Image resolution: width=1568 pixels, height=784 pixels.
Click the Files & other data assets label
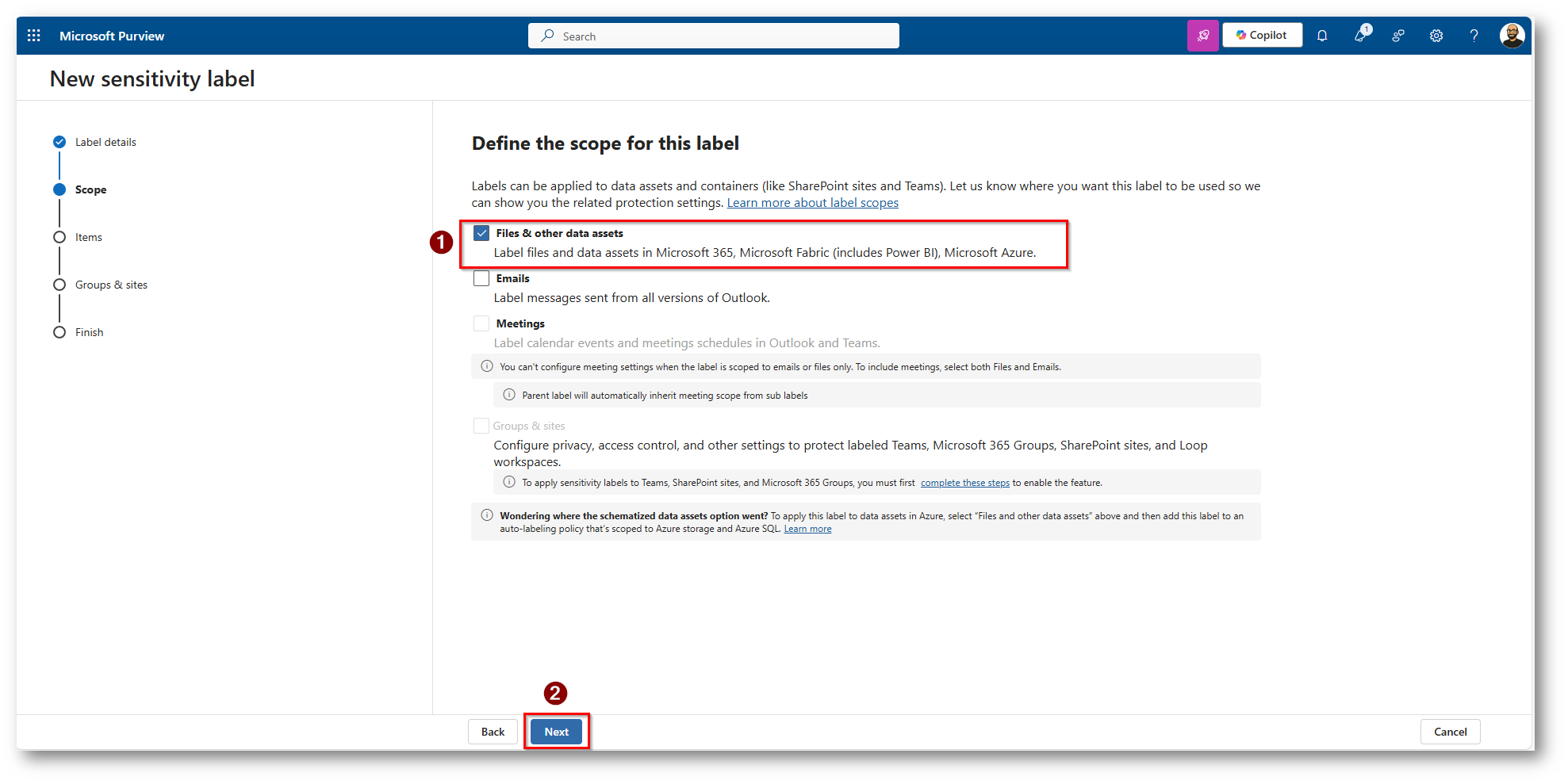click(x=560, y=233)
